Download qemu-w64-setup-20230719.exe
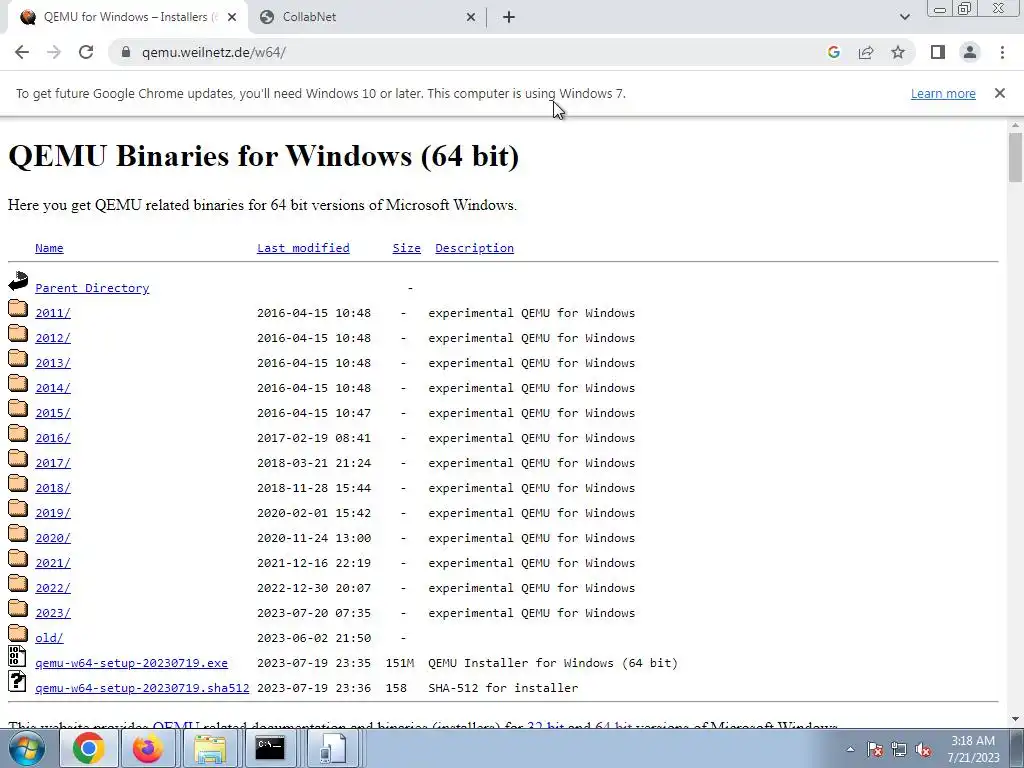This screenshot has height=768, width=1024. 131,663
